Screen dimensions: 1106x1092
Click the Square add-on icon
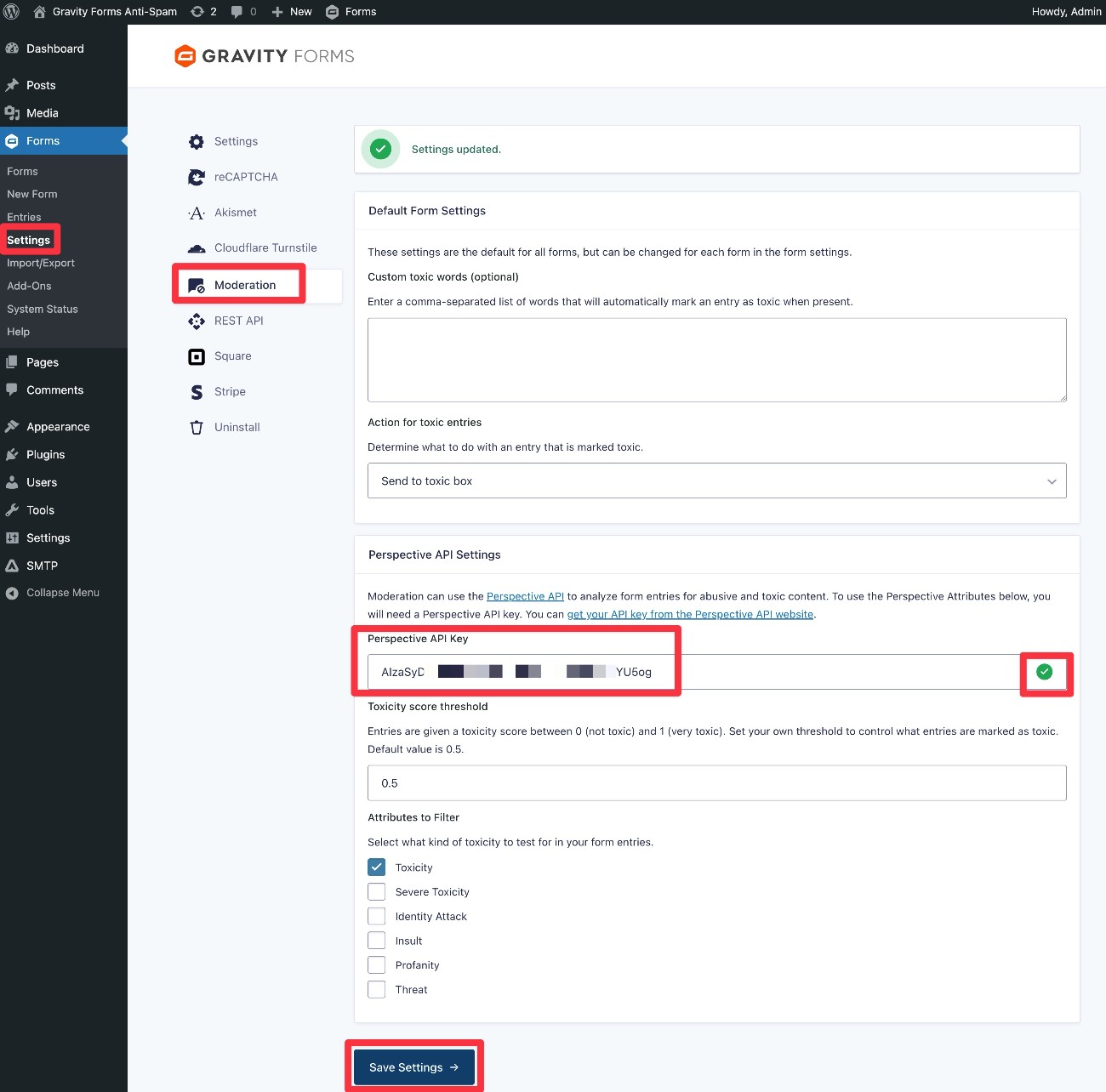point(197,356)
